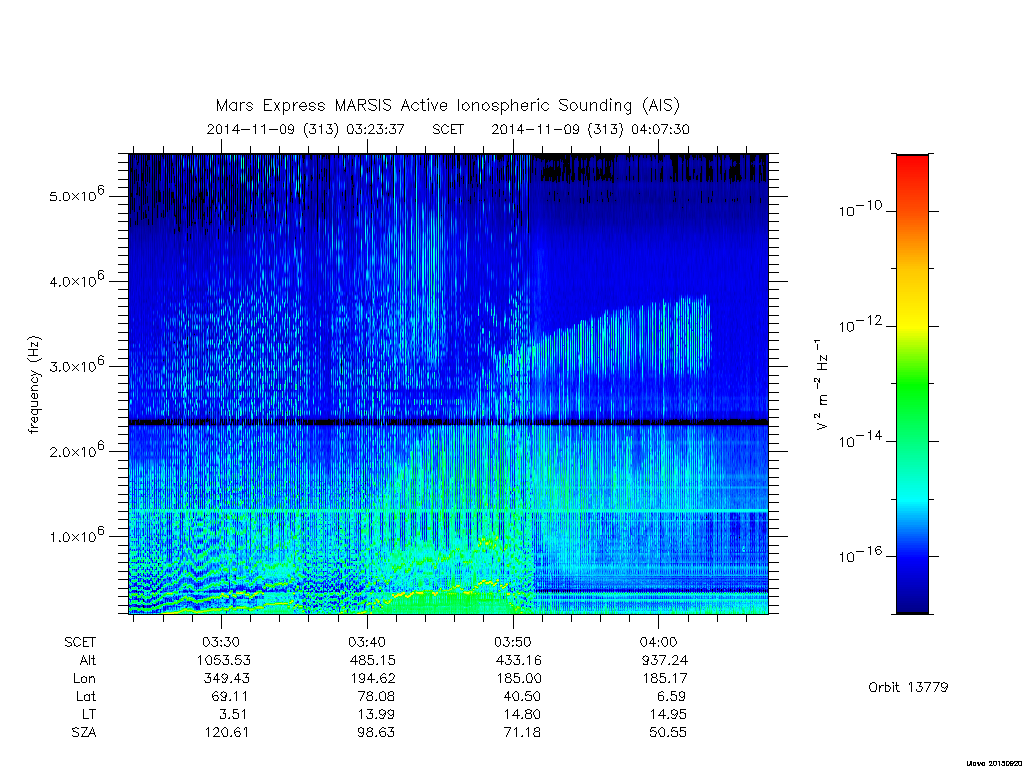
Task: Click the color bar units label V² m⁻² Hz⁻¹
Action: pos(823,384)
